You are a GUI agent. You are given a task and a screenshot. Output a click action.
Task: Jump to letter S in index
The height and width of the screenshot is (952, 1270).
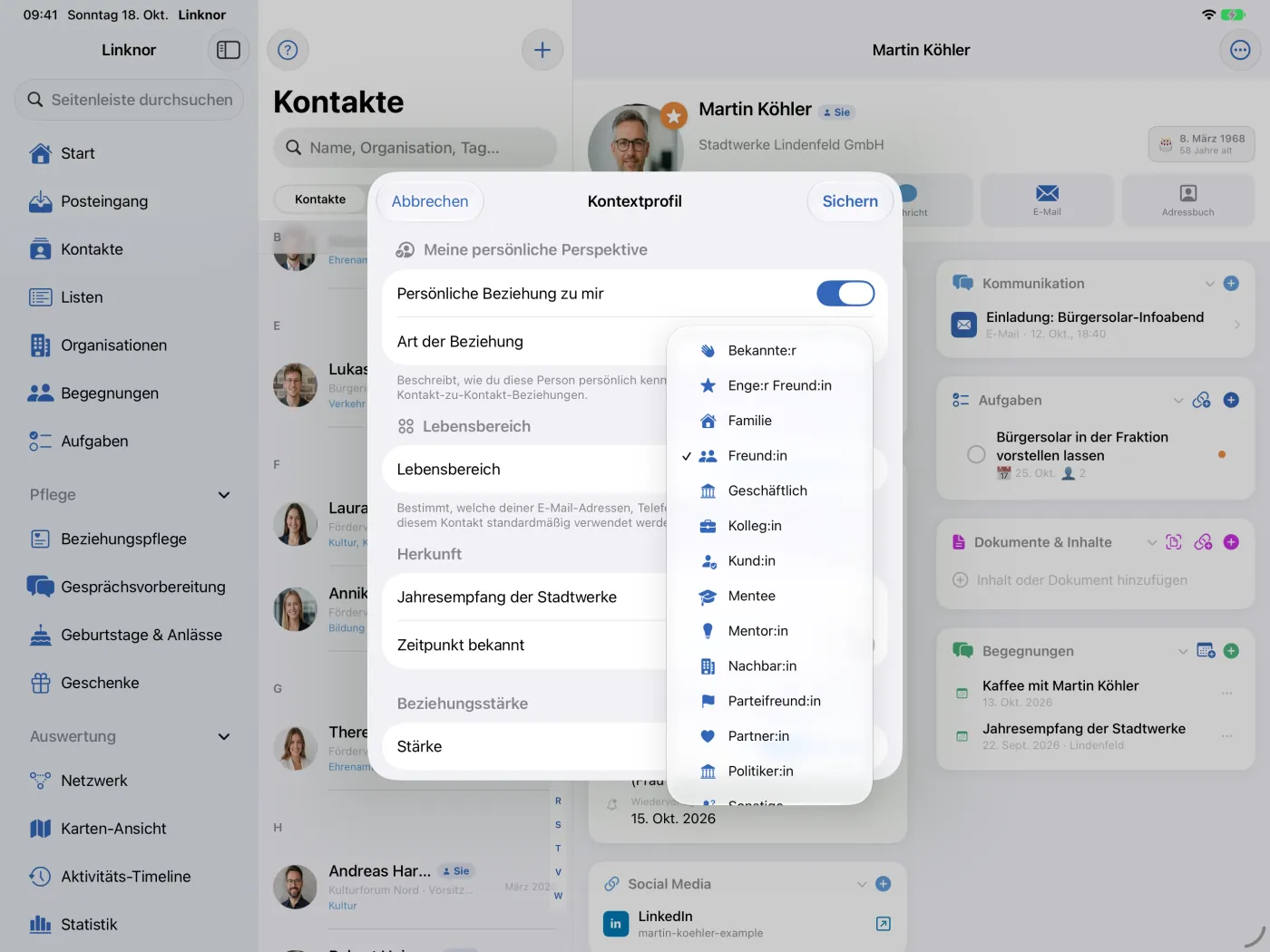click(558, 825)
